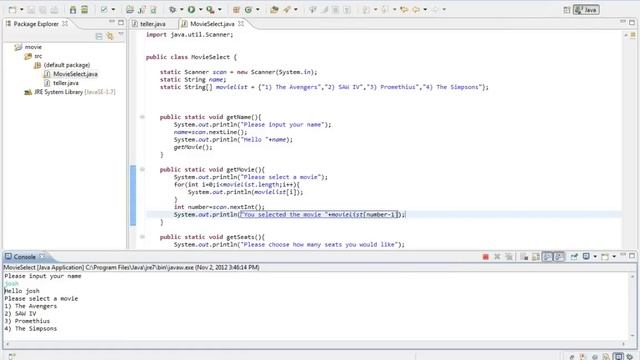The height and width of the screenshot is (360, 640).
Task: Close the Package Explorer view
Action: (65, 24)
